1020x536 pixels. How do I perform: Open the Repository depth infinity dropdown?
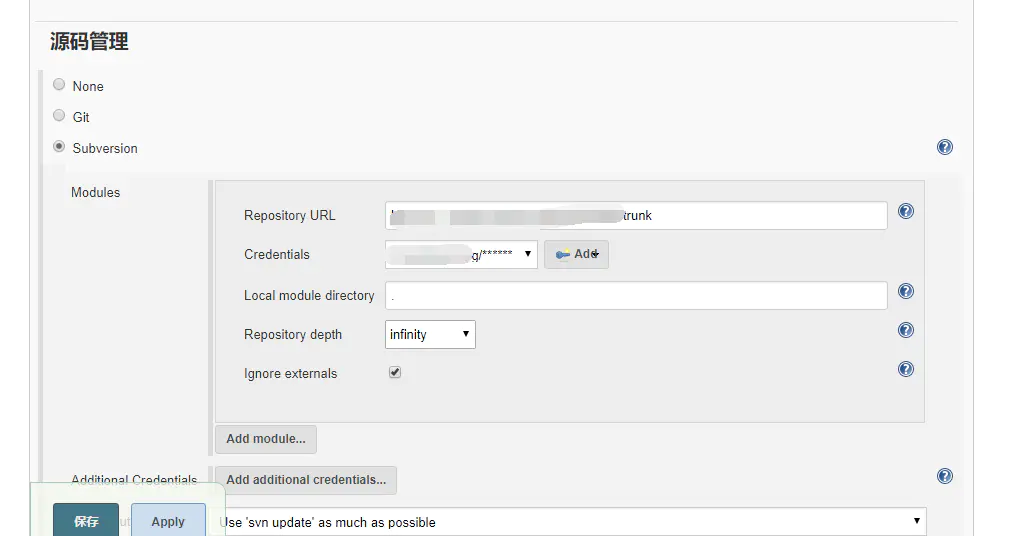(430, 334)
